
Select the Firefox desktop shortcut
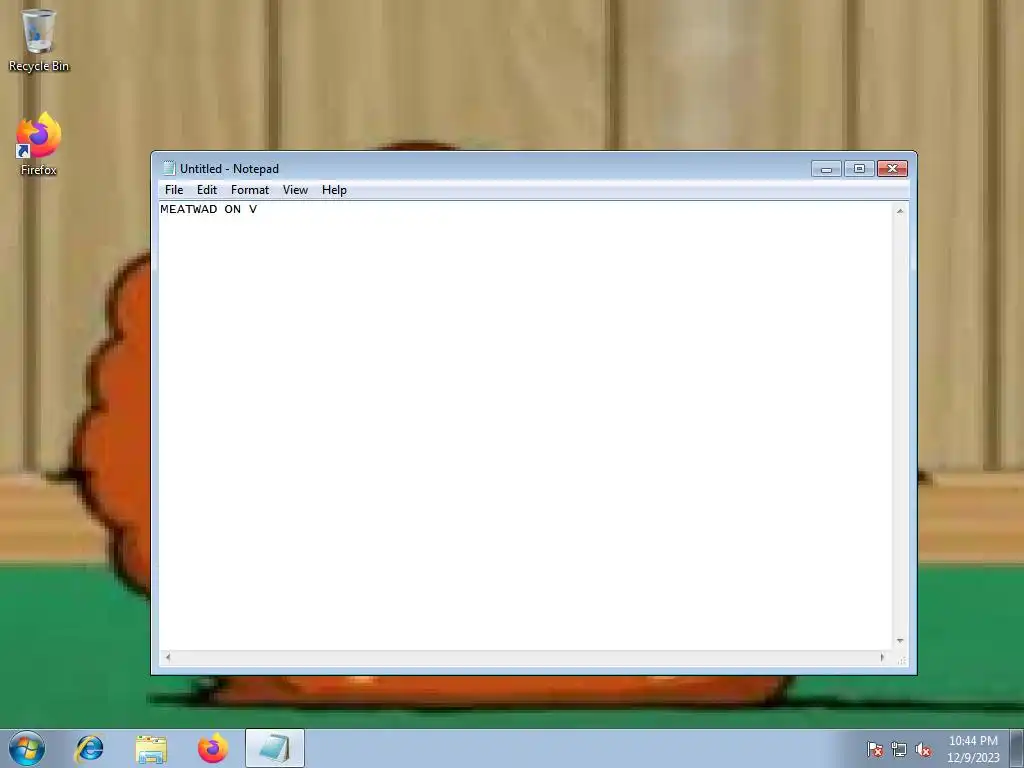tap(39, 144)
